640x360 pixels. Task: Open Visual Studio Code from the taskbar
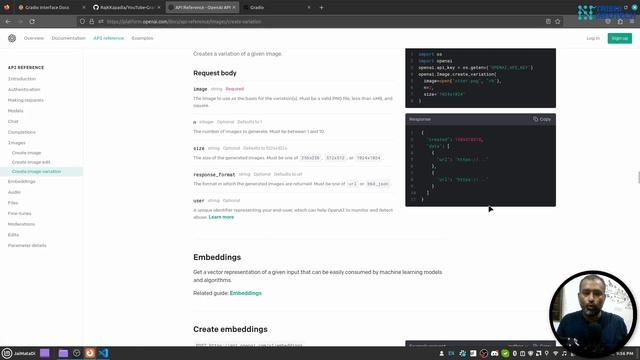[x=103, y=353]
